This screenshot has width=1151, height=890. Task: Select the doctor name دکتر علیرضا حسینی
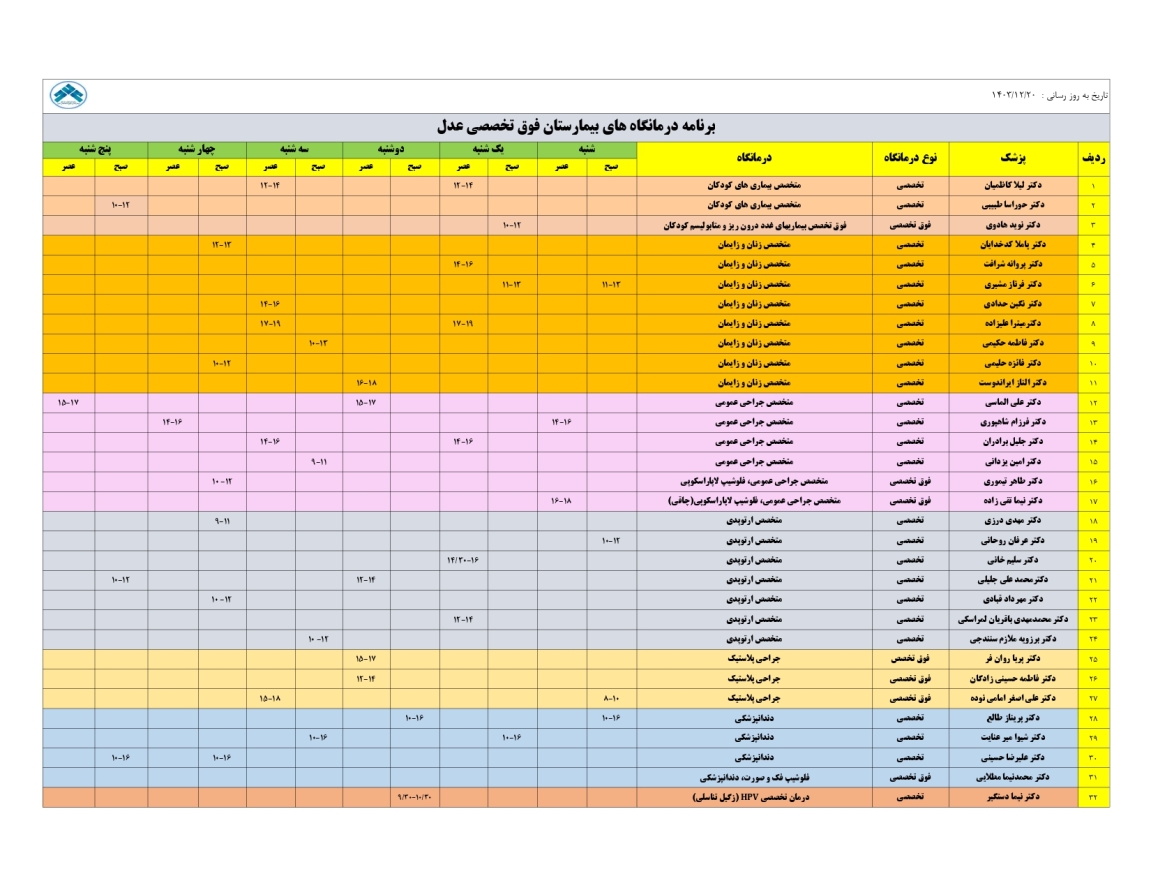click(1013, 757)
